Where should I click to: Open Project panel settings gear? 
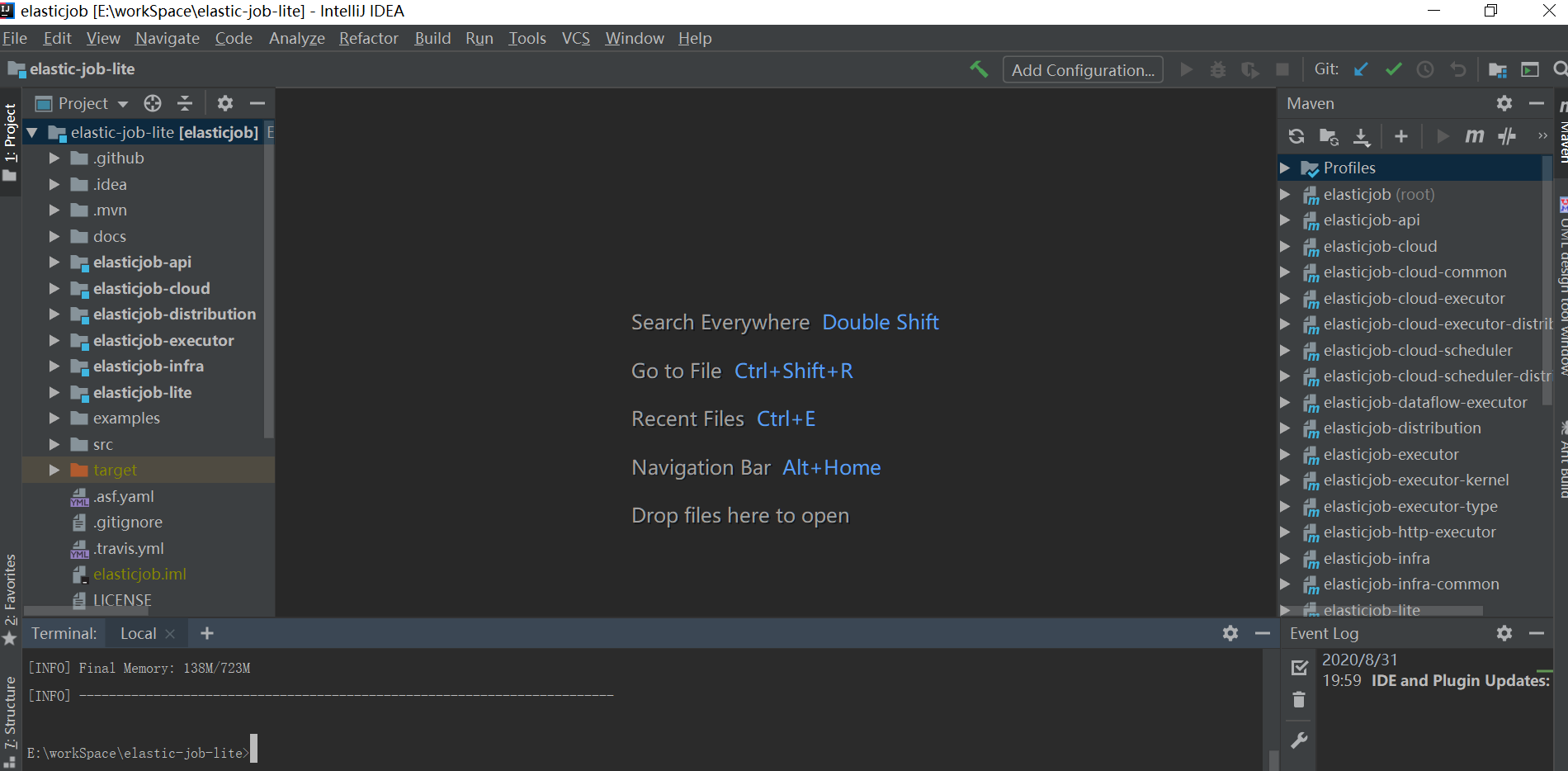coord(225,103)
